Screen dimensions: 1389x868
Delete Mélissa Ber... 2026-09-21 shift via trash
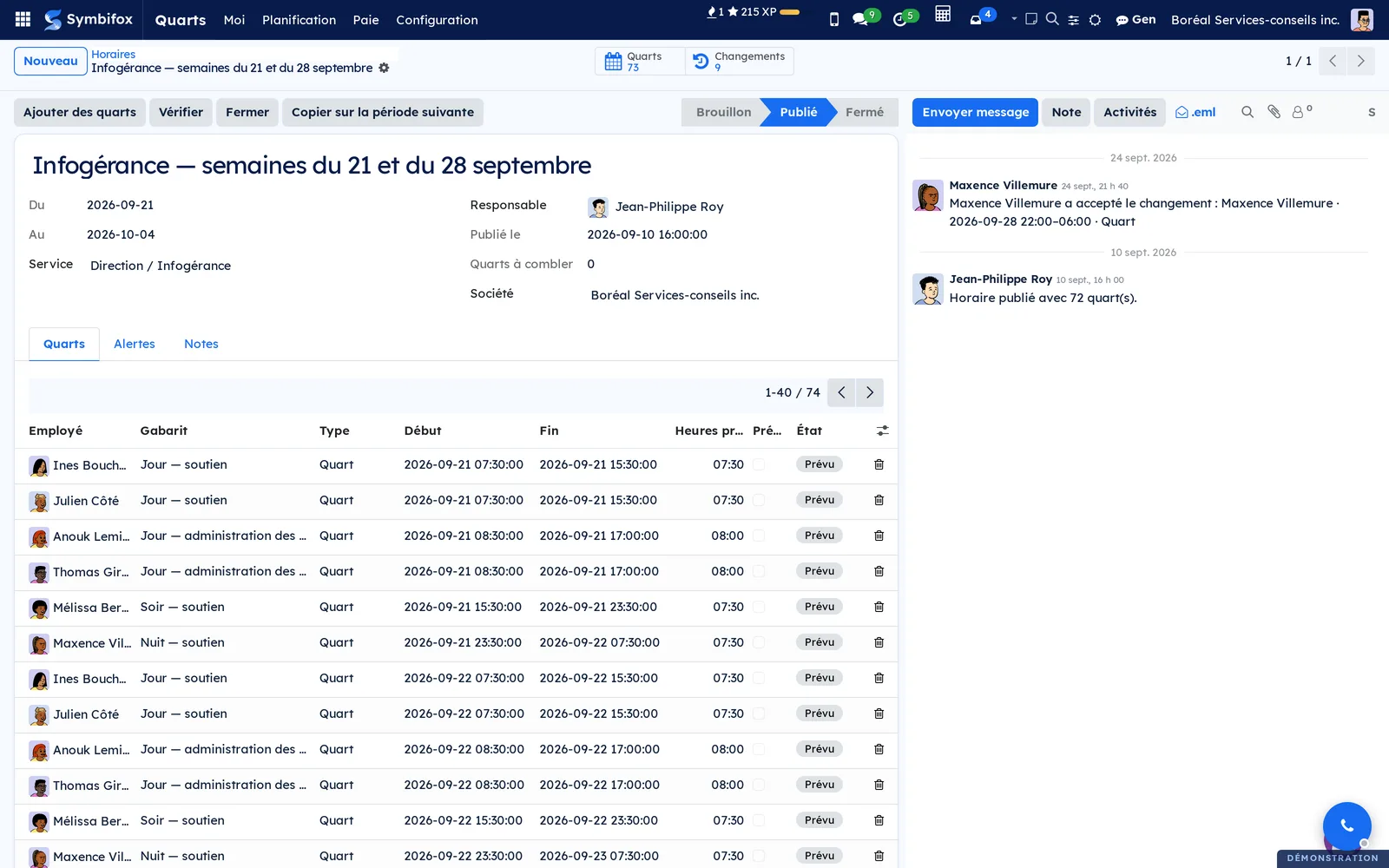(879, 607)
